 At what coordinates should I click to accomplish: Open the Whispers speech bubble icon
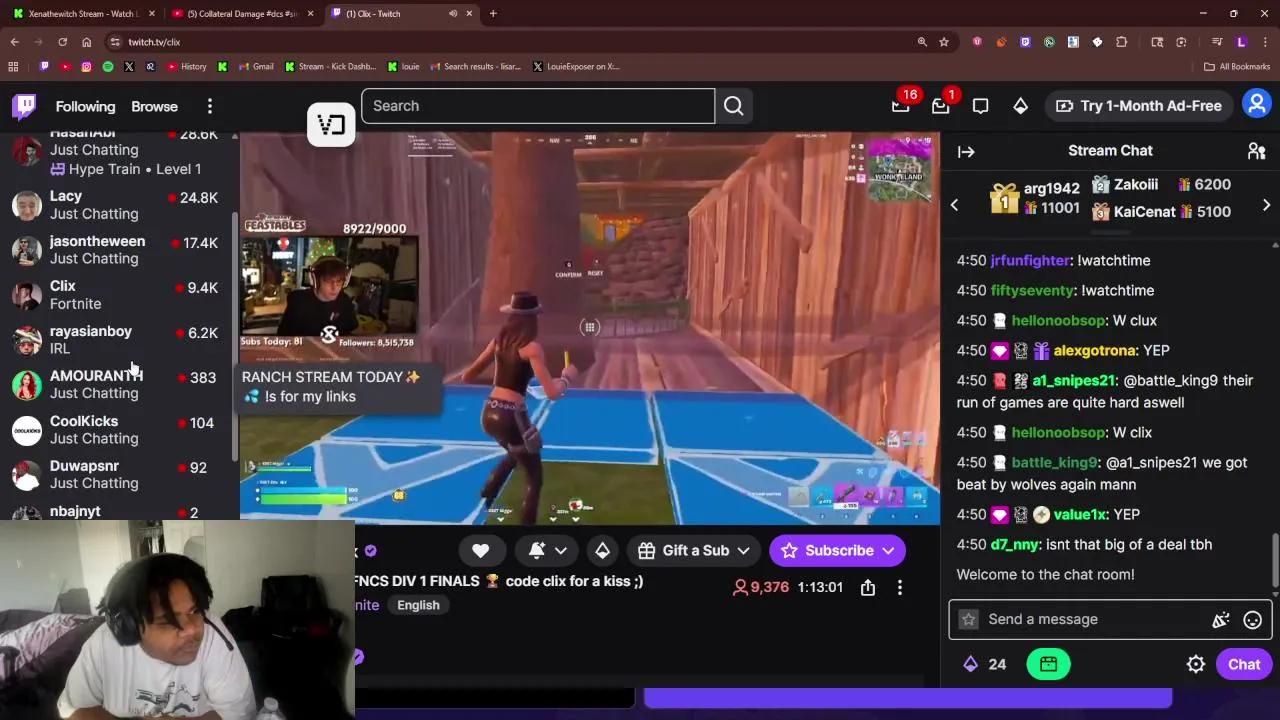(x=980, y=106)
